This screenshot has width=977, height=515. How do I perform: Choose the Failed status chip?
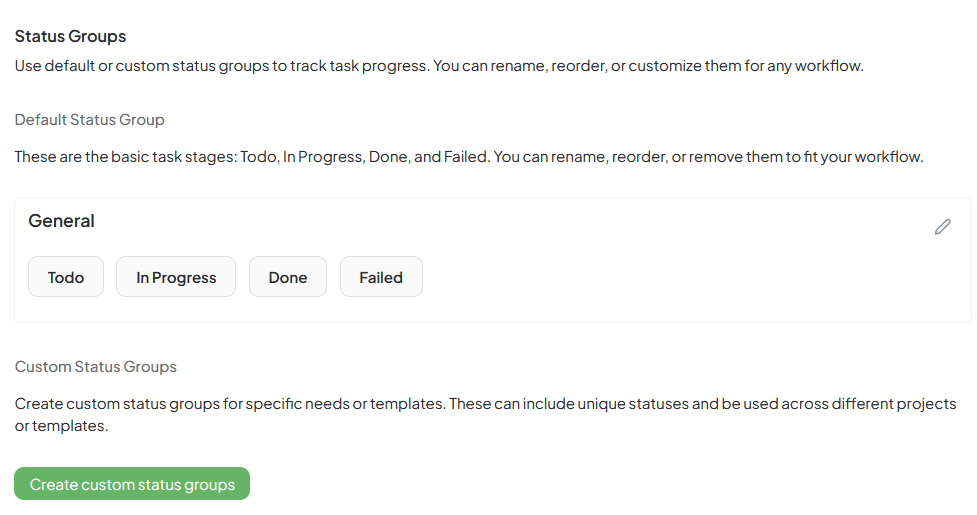click(381, 277)
